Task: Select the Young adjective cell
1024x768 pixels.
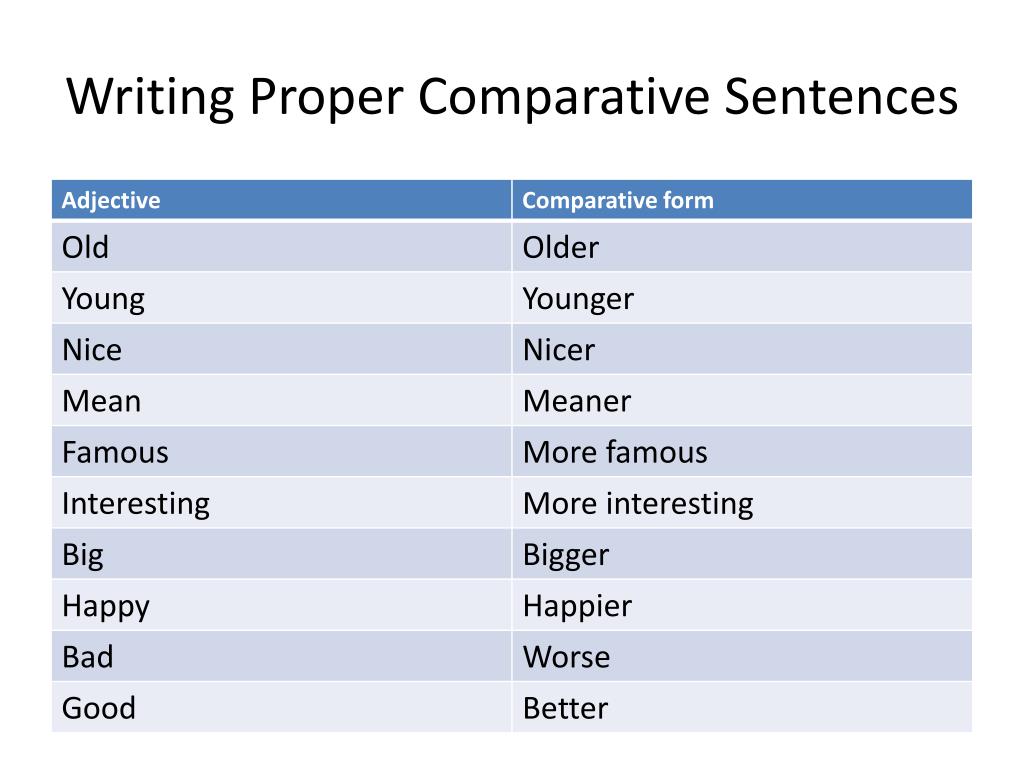Action: [281, 298]
